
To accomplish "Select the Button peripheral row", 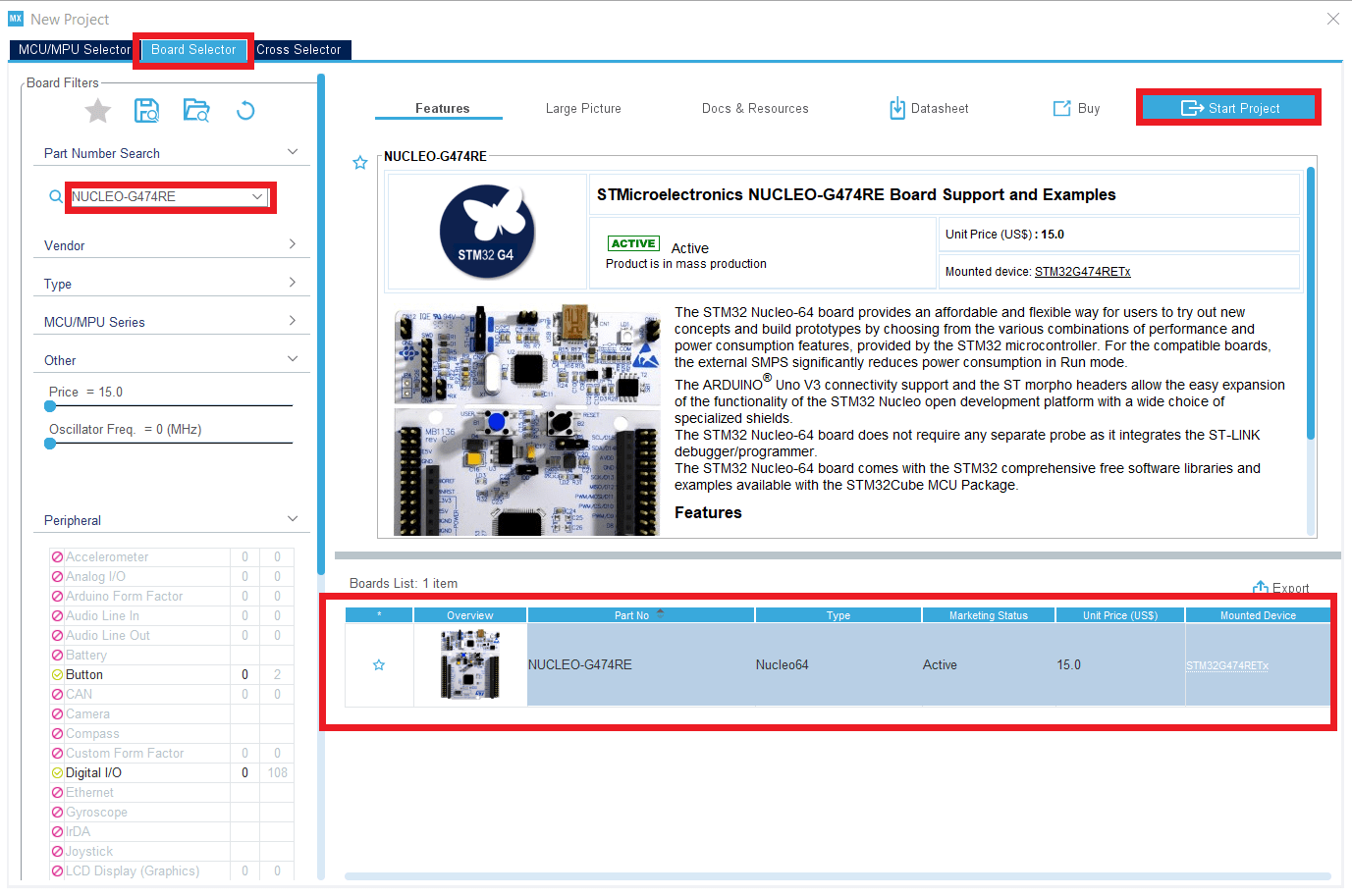I will (172, 675).
